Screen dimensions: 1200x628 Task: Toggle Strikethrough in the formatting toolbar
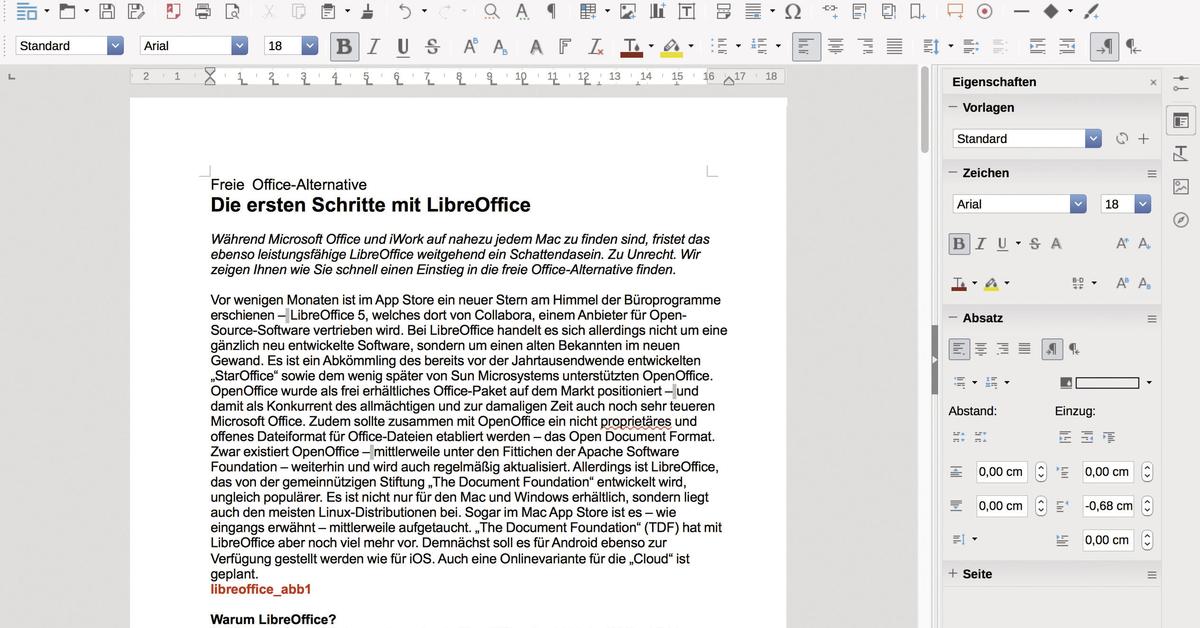tap(432, 46)
